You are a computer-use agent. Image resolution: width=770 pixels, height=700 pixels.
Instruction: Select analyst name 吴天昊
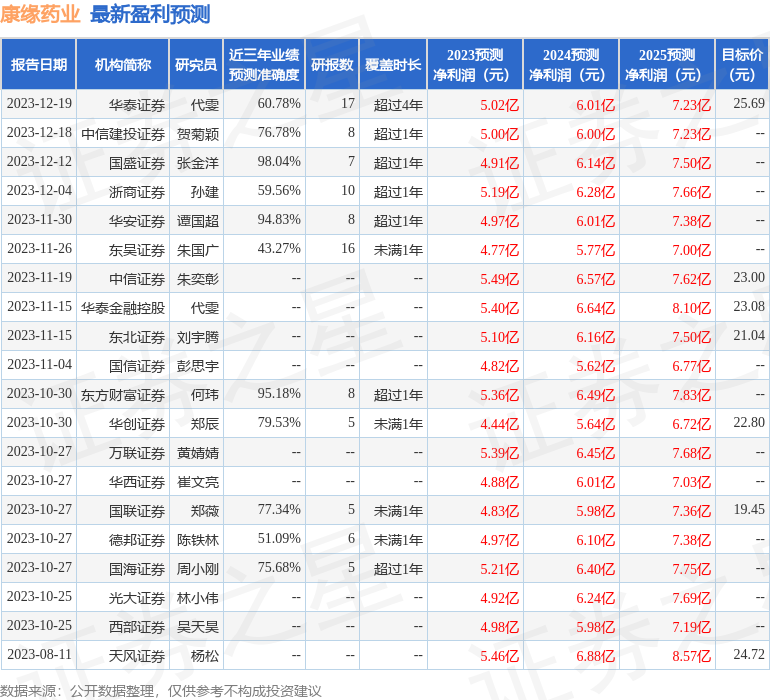[x=198, y=627]
